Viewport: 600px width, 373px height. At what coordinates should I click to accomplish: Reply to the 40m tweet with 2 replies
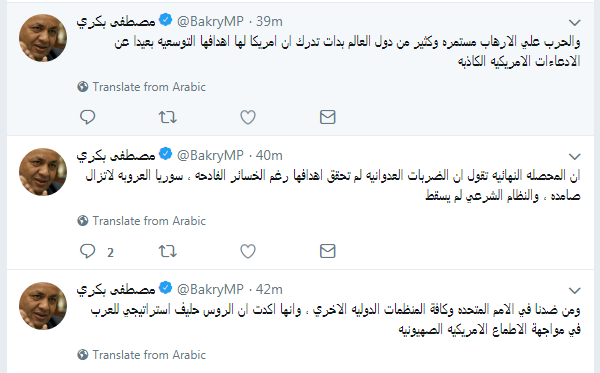87,251
